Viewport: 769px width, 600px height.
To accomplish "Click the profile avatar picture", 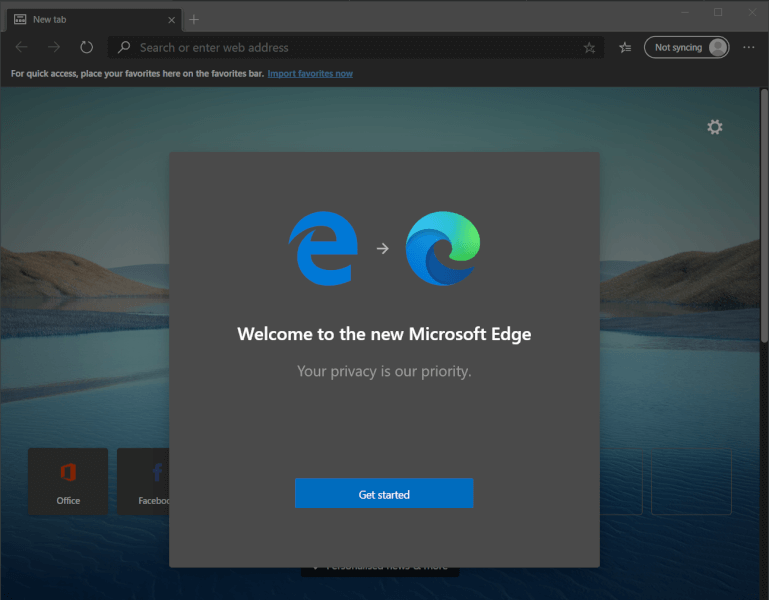I will [718, 48].
